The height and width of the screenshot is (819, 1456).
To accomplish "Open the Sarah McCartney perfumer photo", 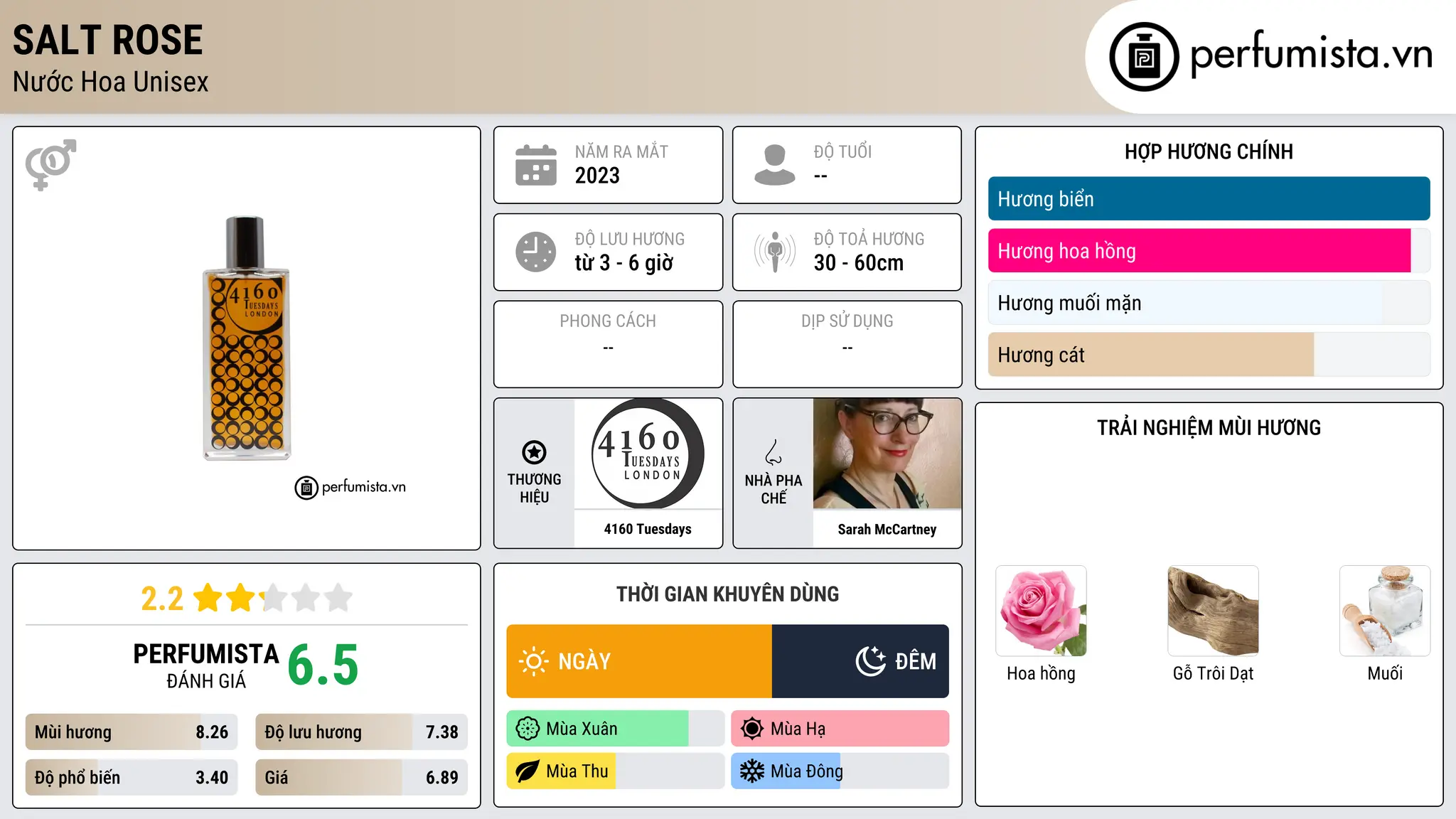I will click(887, 454).
